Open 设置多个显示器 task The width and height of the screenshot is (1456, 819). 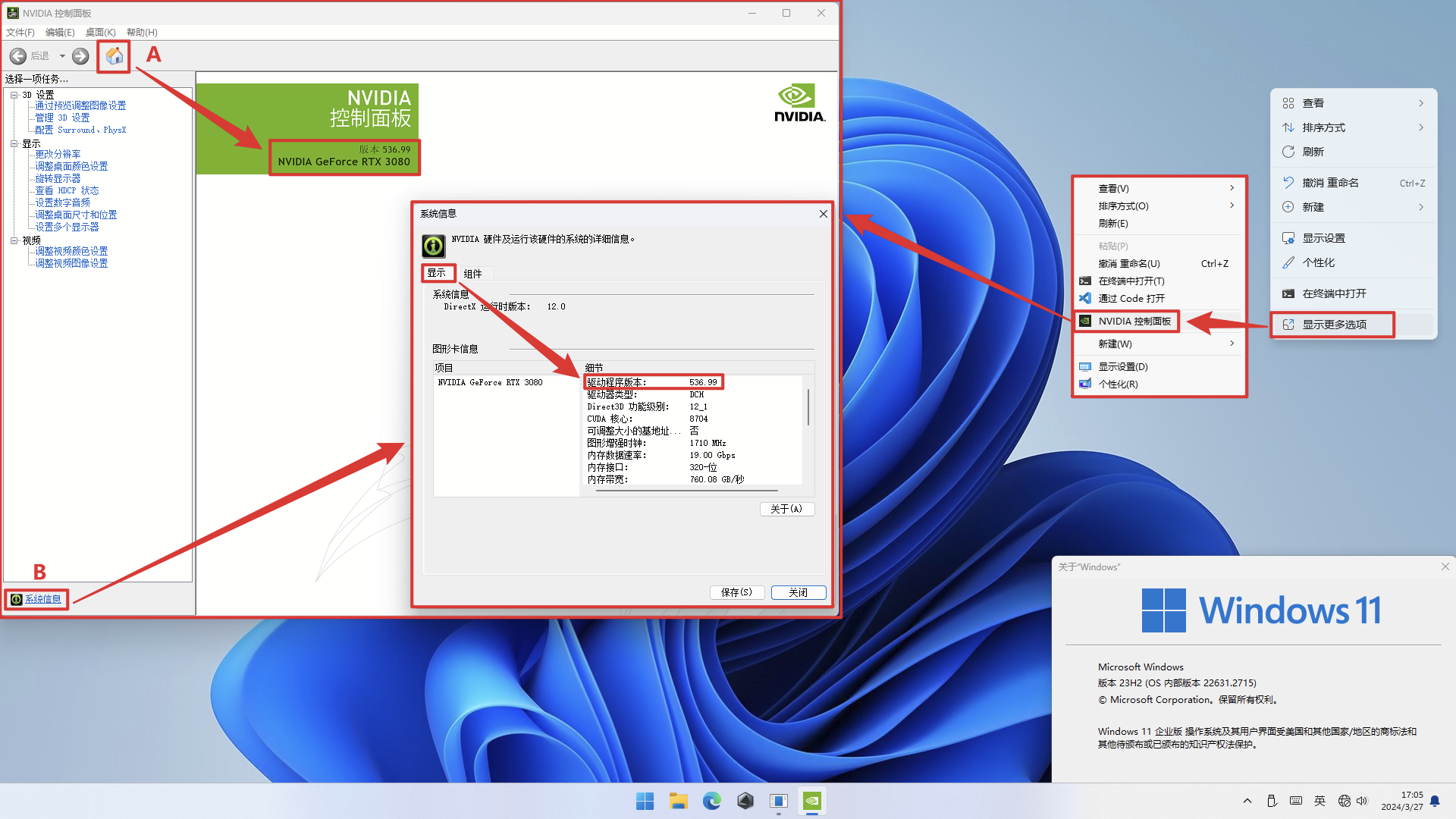pyautogui.click(x=67, y=227)
